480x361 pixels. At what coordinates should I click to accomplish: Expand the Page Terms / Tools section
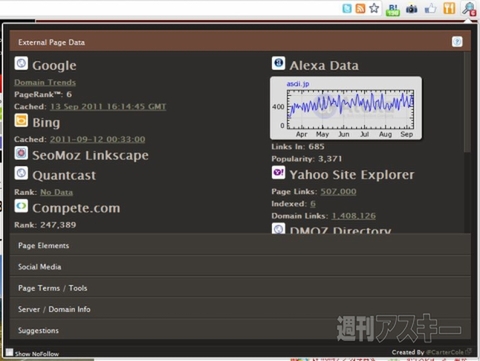[240, 288]
